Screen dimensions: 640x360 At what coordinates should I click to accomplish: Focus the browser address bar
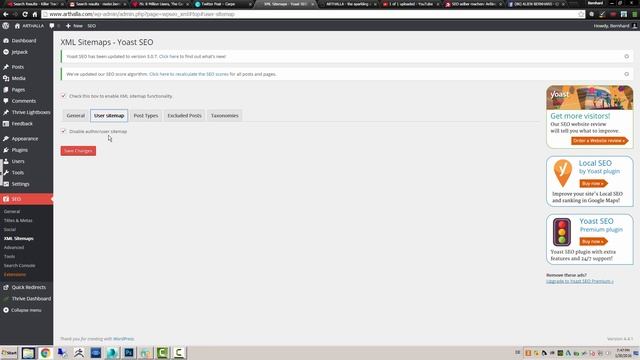click(310, 14)
